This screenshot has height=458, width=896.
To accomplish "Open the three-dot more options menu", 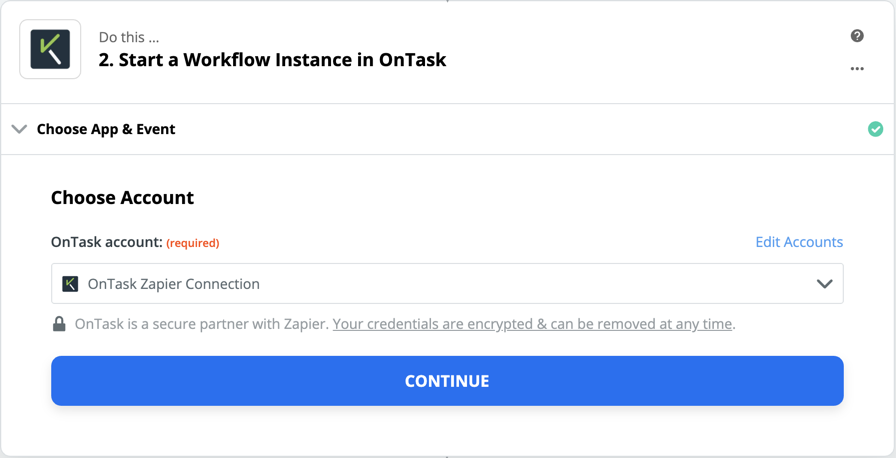I will point(857,69).
